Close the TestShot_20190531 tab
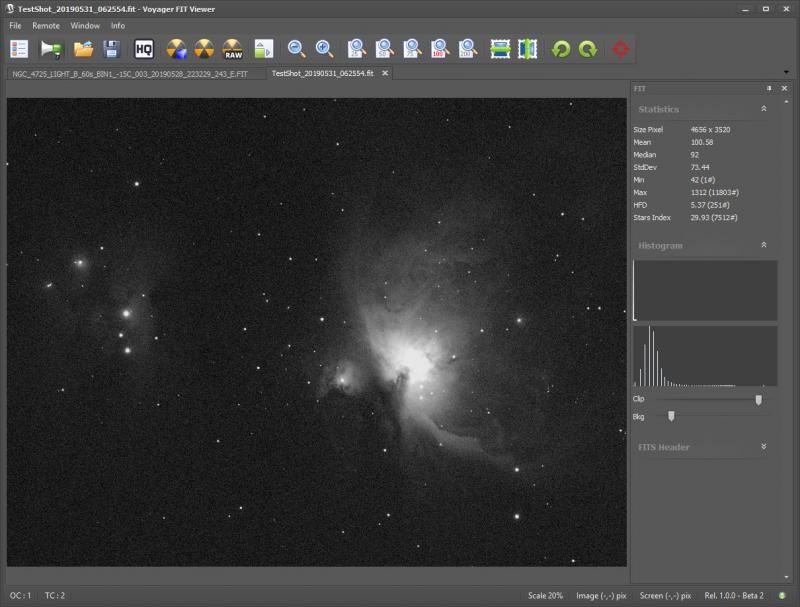 coord(383,74)
